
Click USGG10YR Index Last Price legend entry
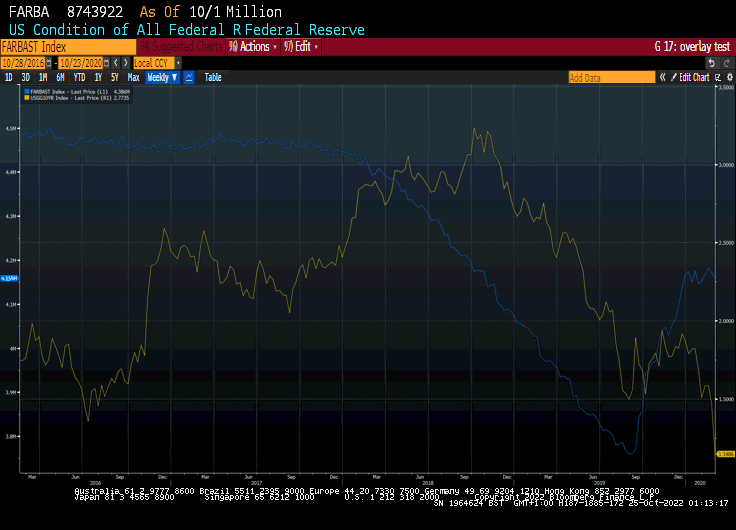click(x=77, y=98)
